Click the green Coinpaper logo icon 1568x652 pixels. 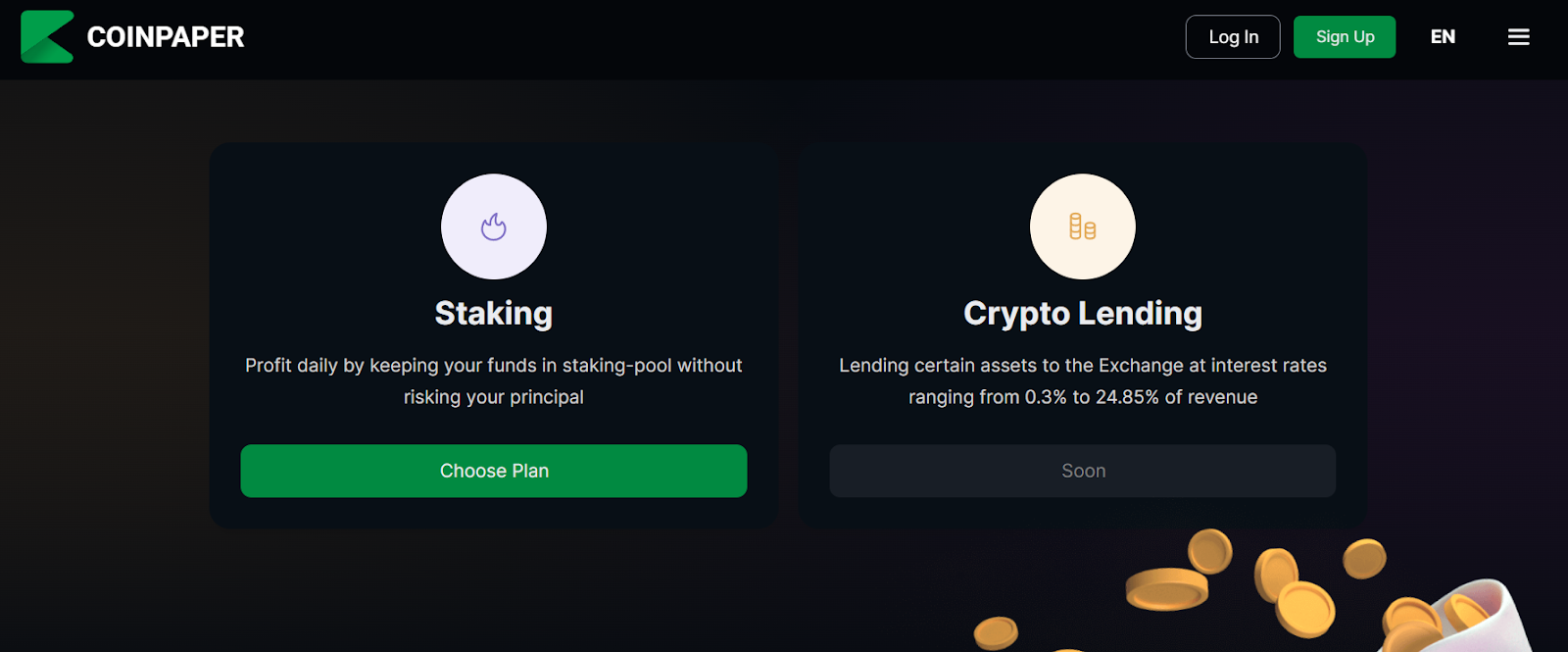[x=47, y=37]
